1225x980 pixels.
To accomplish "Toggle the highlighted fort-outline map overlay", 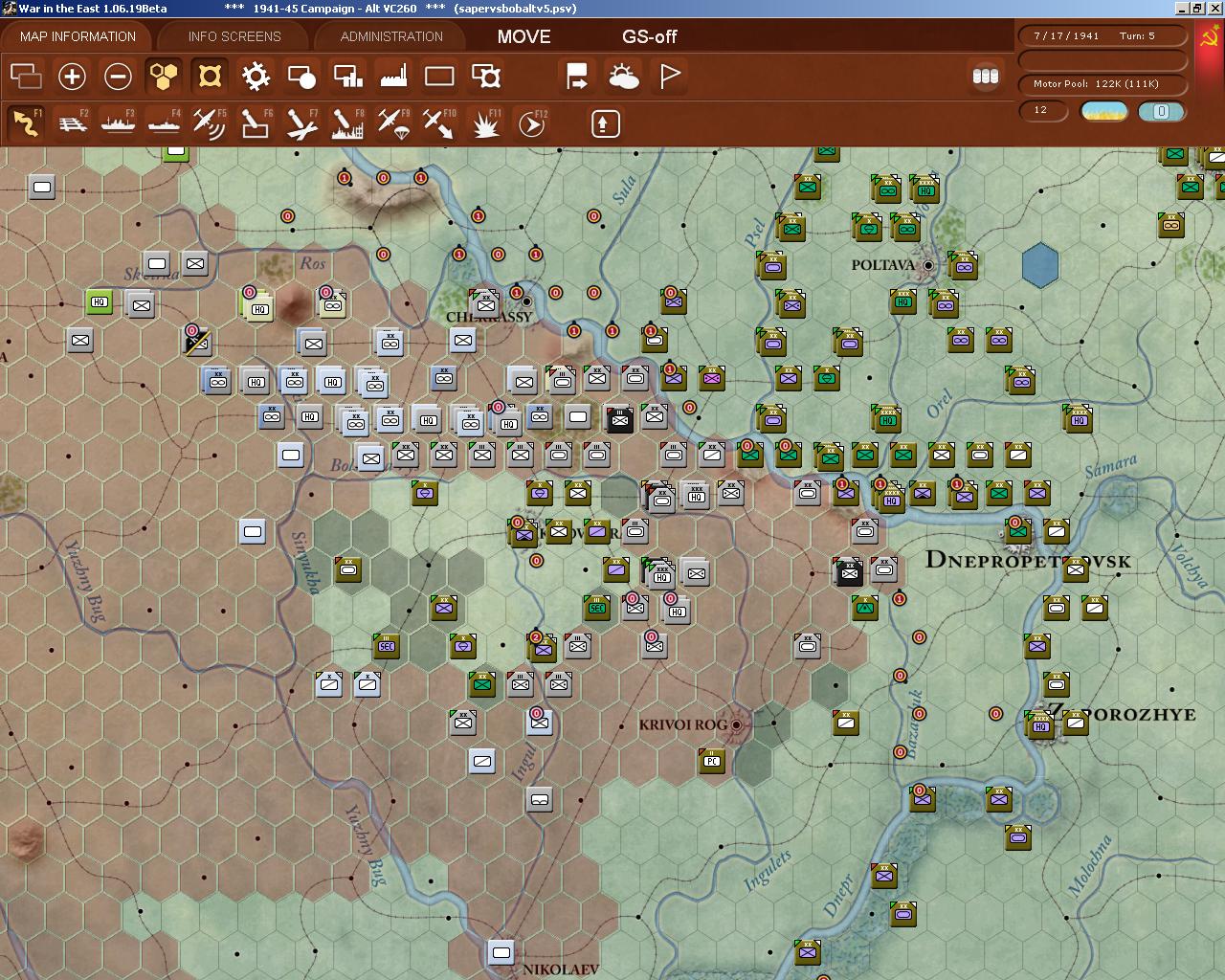I will (x=210, y=76).
